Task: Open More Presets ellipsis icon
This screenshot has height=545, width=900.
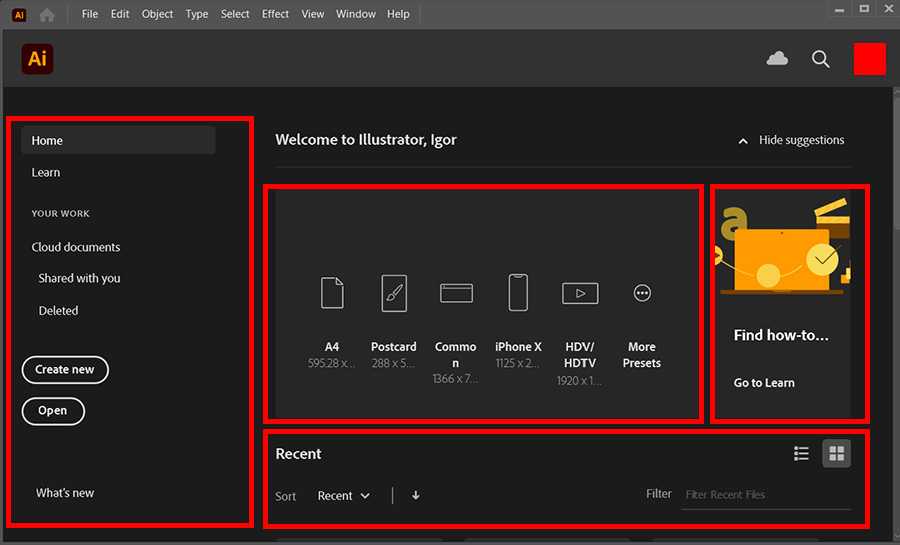Action: pyautogui.click(x=642, y=293)
